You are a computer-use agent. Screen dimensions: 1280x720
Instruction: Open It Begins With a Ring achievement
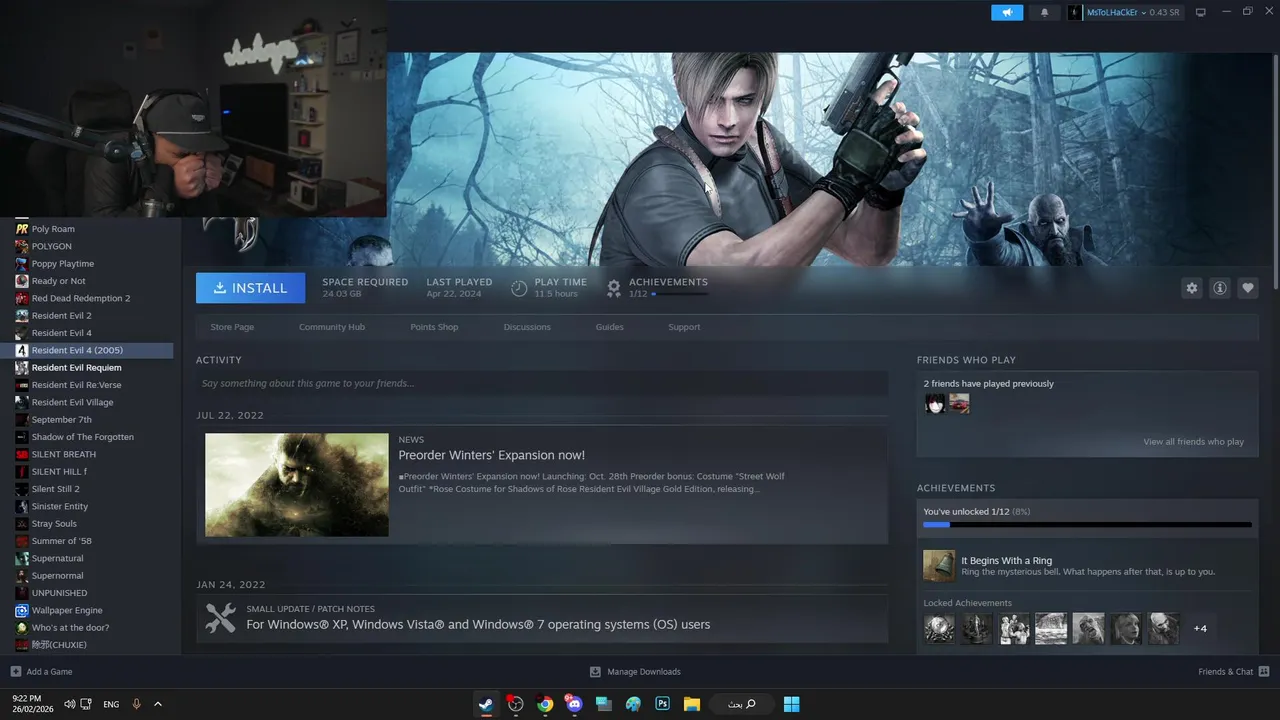[x=1087, y=566]
